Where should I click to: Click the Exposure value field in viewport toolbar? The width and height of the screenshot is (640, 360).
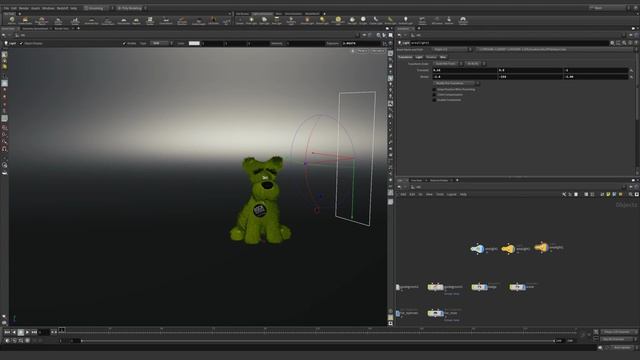click(362, 43)
